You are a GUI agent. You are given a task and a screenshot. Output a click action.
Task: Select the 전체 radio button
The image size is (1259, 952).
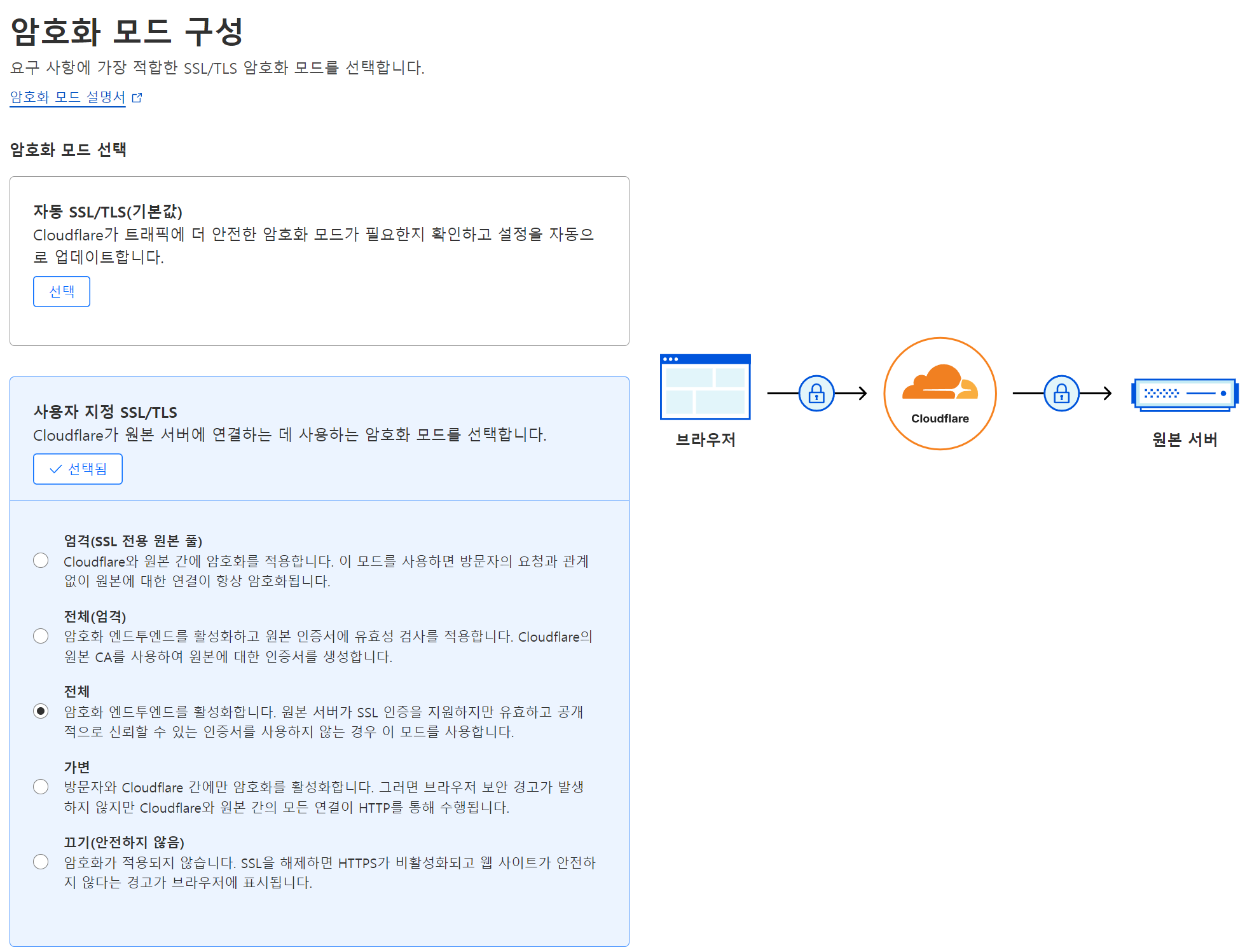(x=41, y=711)
